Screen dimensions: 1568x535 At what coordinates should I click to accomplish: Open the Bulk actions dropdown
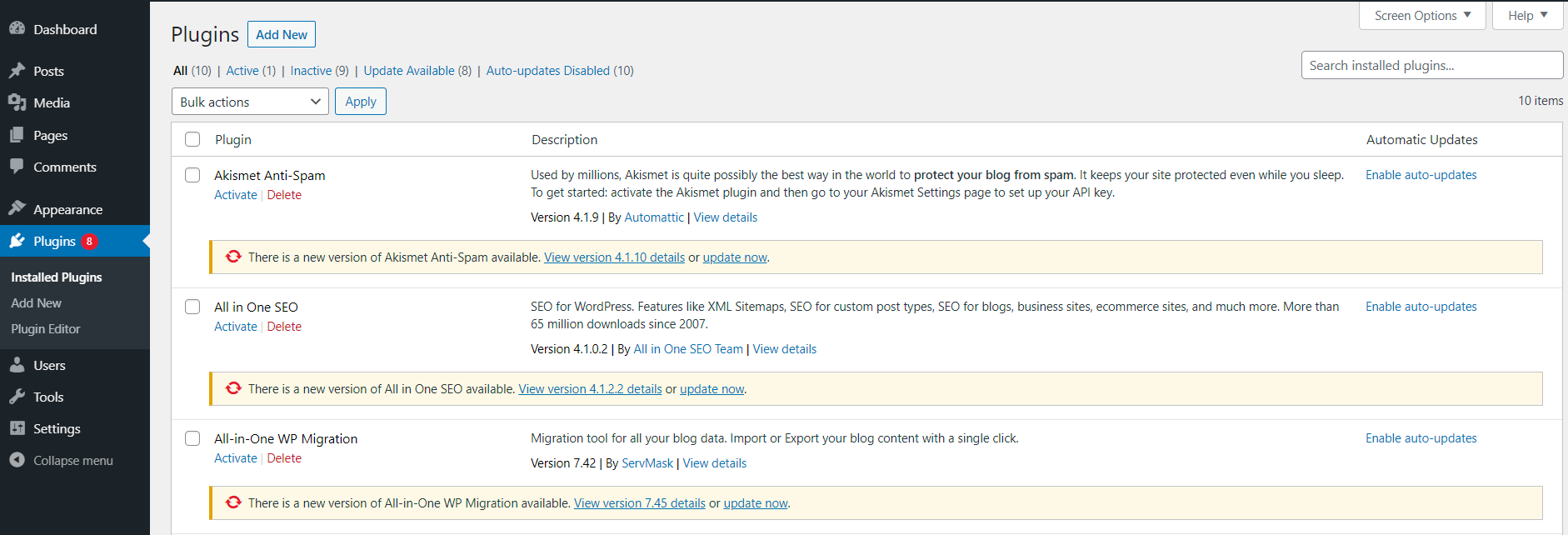tap(250, 102)
